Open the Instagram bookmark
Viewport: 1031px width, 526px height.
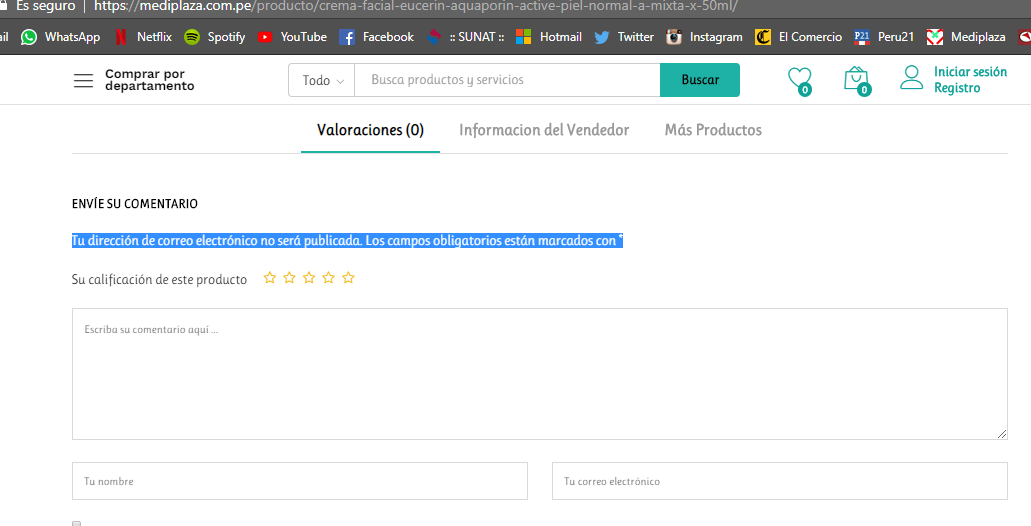704,37
